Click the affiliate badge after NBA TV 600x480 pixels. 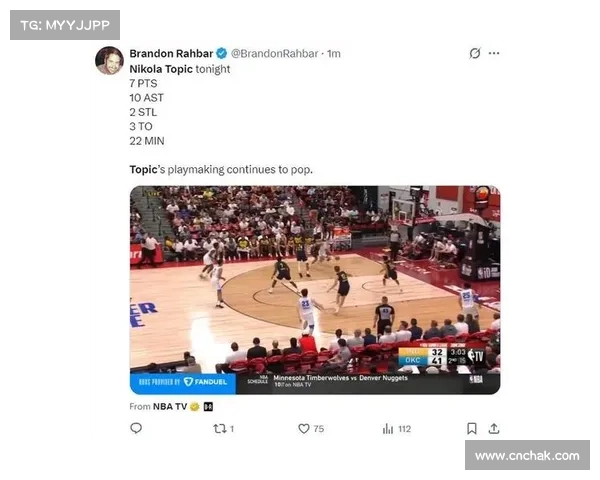(x=208, y=407)
